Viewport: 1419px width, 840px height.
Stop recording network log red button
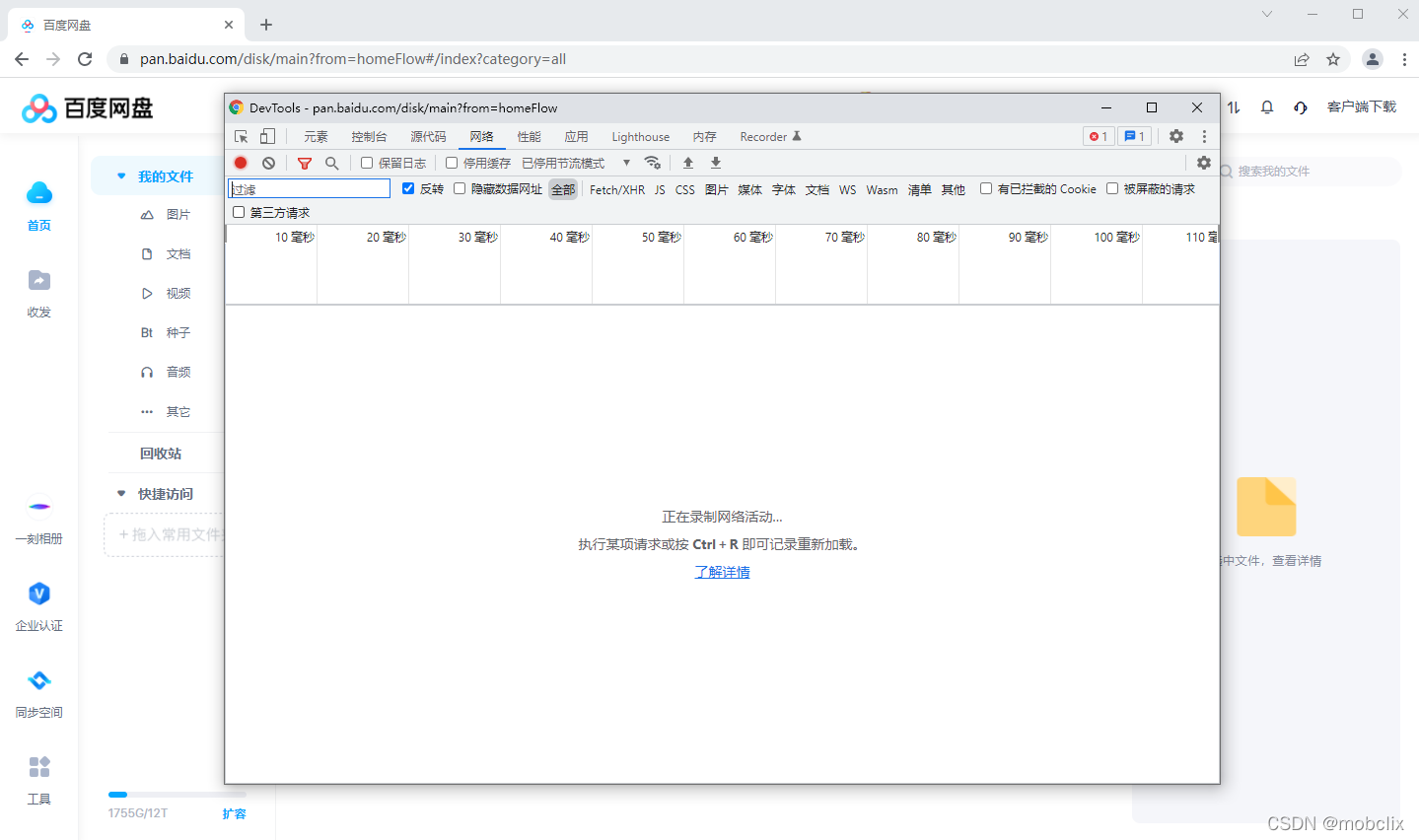(x=241, y=163)
